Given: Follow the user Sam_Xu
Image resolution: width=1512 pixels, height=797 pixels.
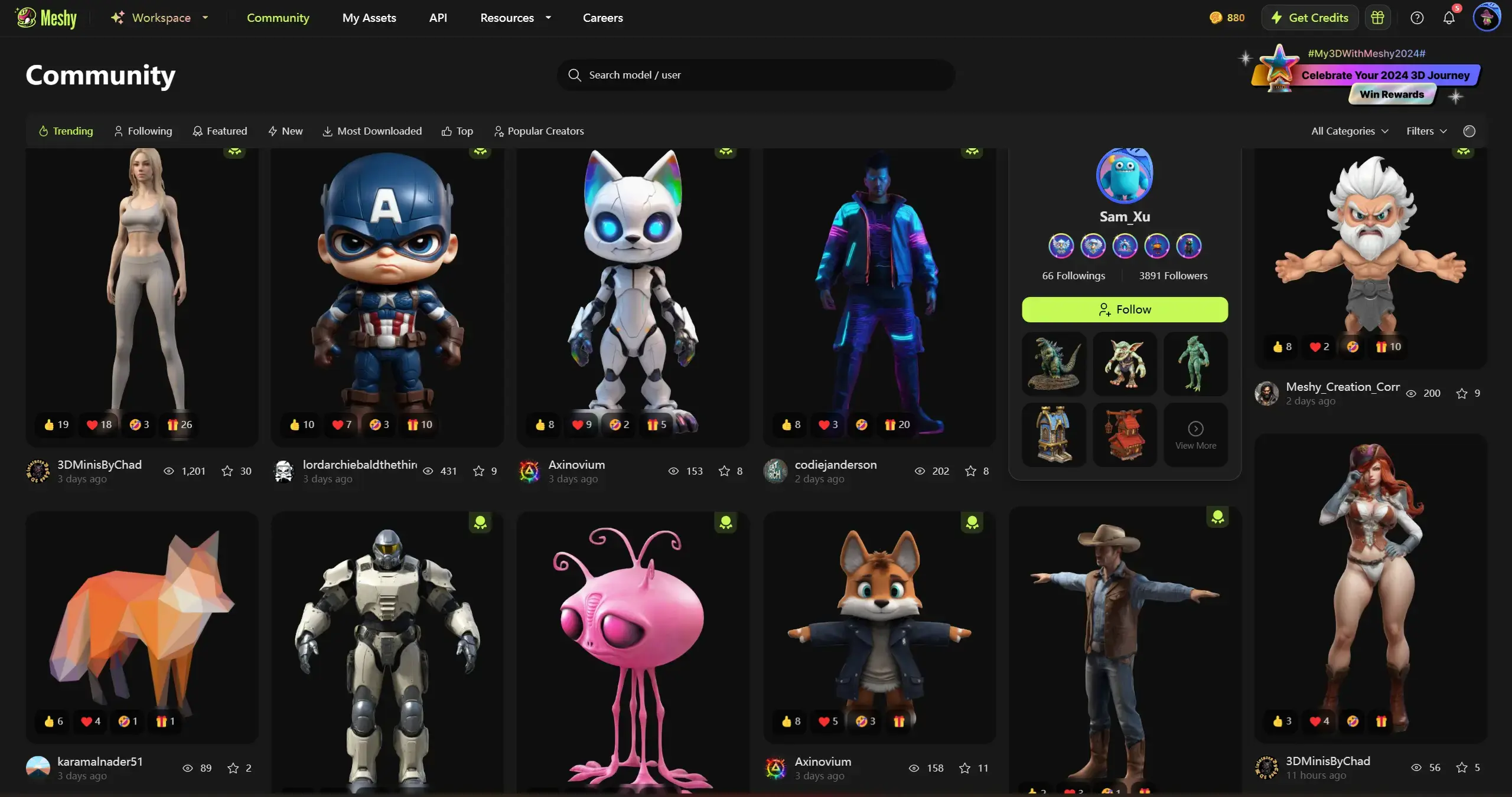Looking at the screenshot, I should [x=1125, y=309].
